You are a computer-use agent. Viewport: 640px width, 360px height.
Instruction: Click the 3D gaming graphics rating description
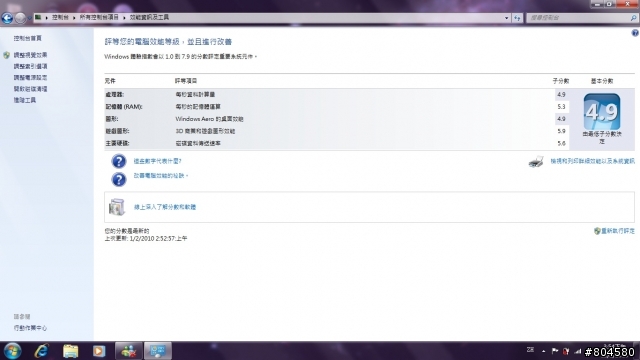tap(205, 131)
